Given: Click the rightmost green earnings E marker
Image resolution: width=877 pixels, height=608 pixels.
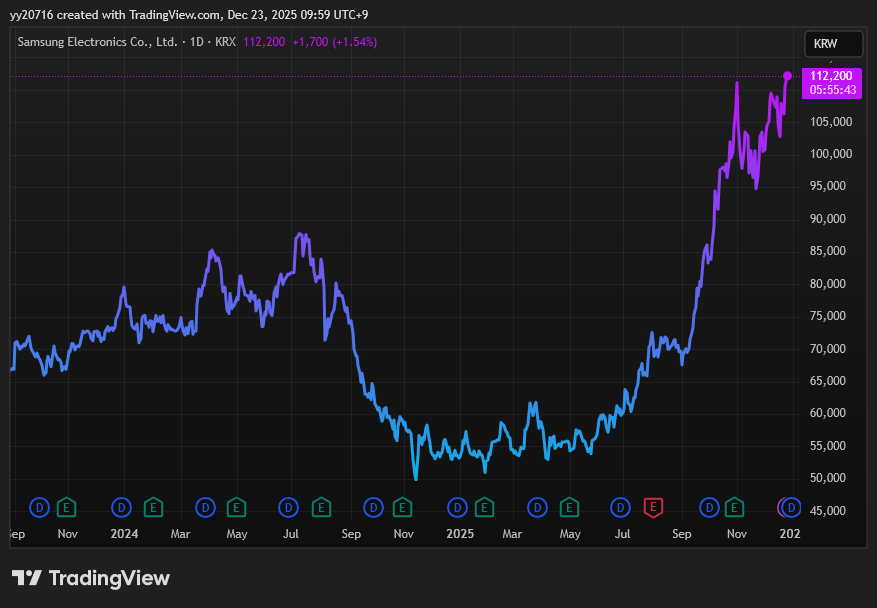Looking at the screenshot, I should [736, 507].
